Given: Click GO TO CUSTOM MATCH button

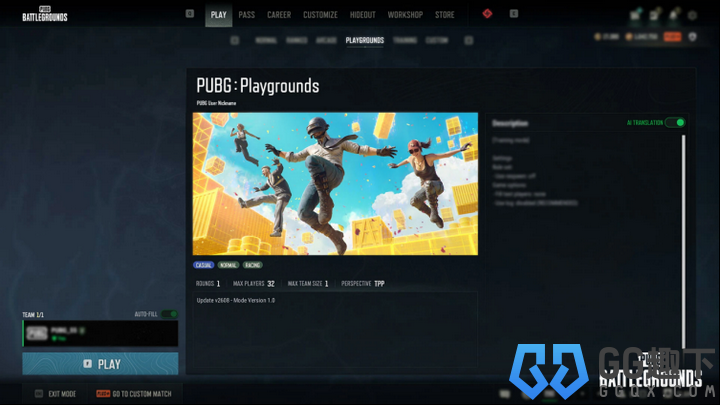Looking at the screenshot, I should click(x=134, y=394).
